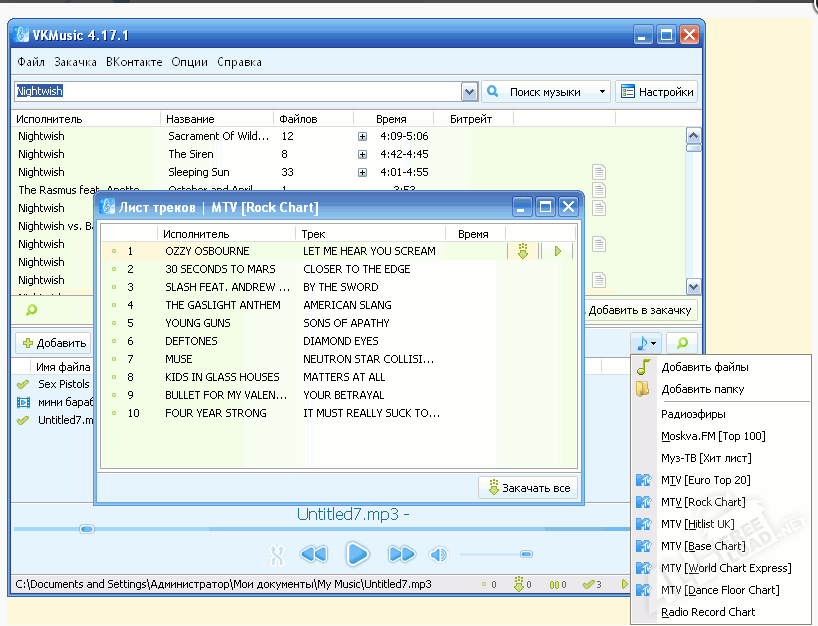Click the play button in the player
Viewport: 818px width, 626px height.
(x=357, y=553)
